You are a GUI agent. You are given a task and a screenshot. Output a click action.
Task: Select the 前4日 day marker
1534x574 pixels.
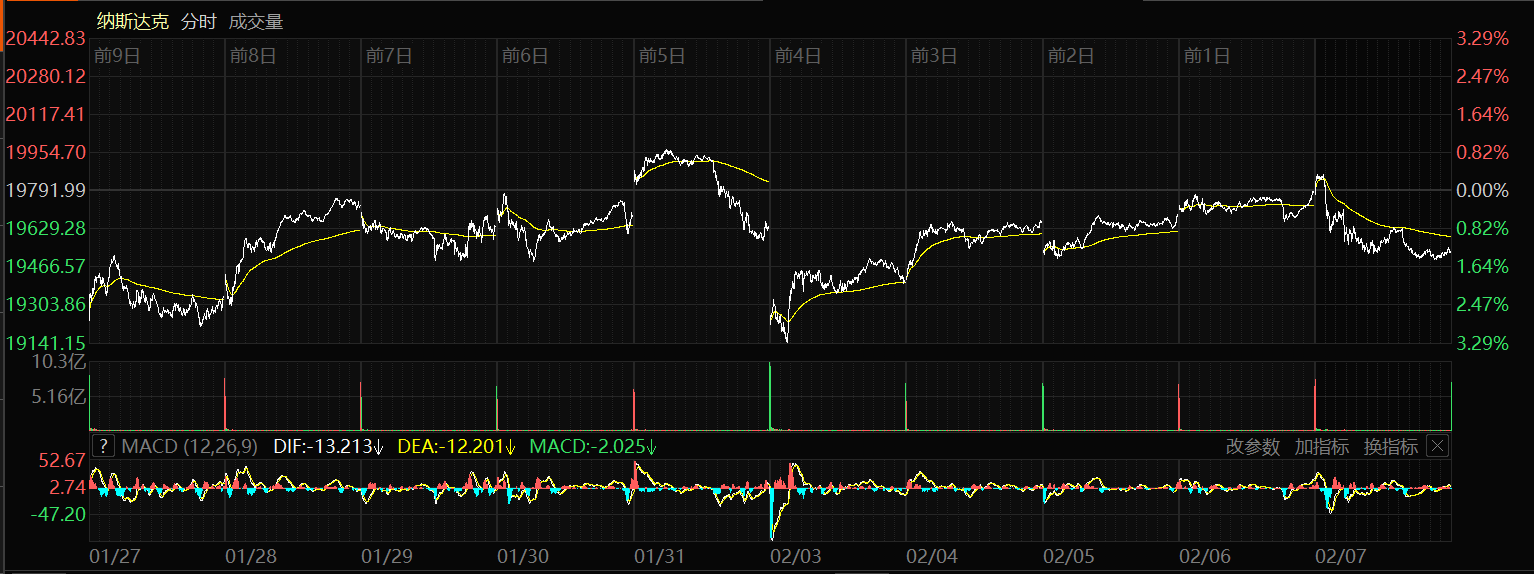(x=798, y=55)
